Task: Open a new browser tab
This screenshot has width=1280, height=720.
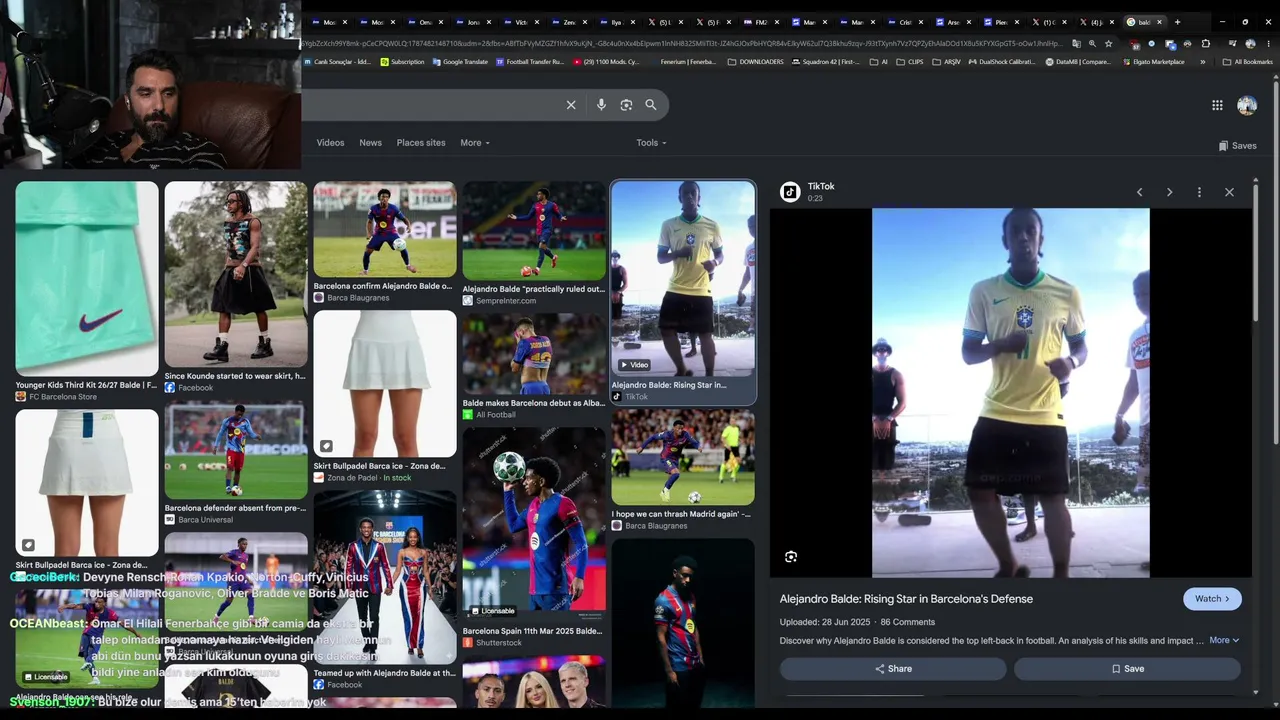Action: (x=1177, y=22)
